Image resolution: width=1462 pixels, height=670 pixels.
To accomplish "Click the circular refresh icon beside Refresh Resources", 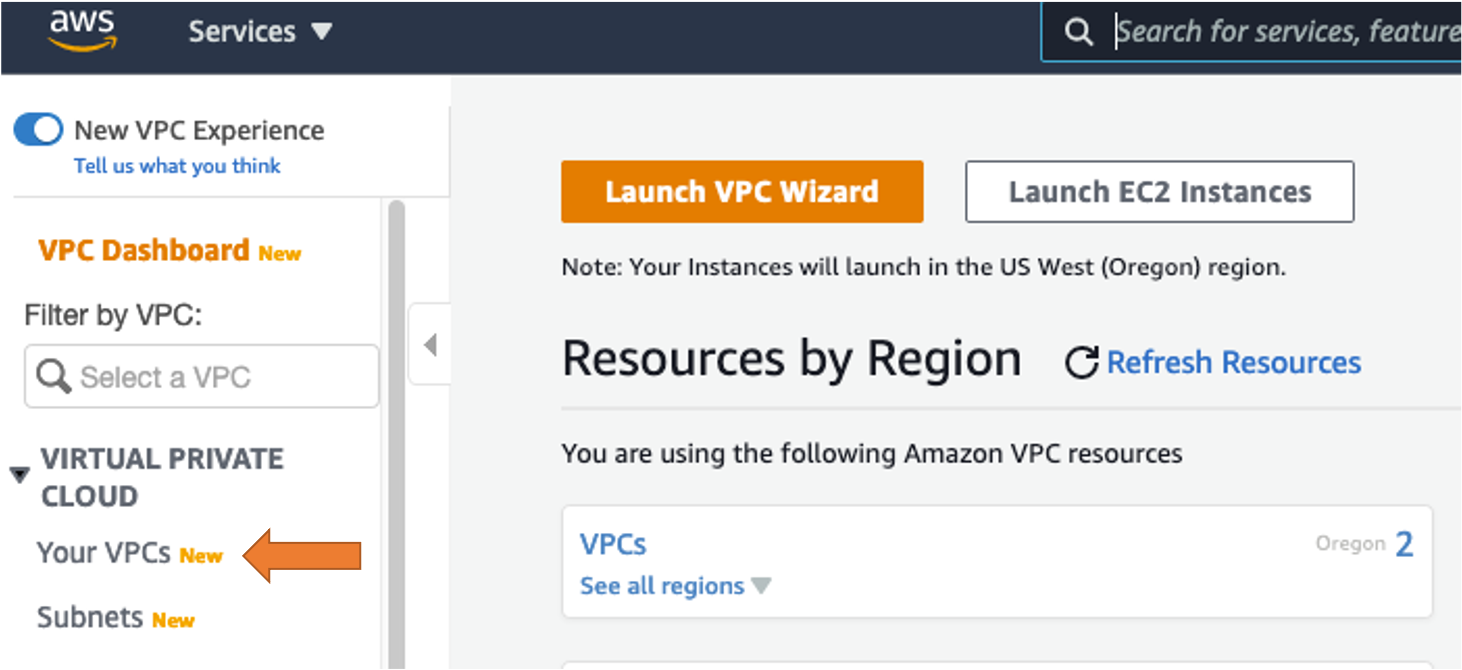I will click(1081, 362).
